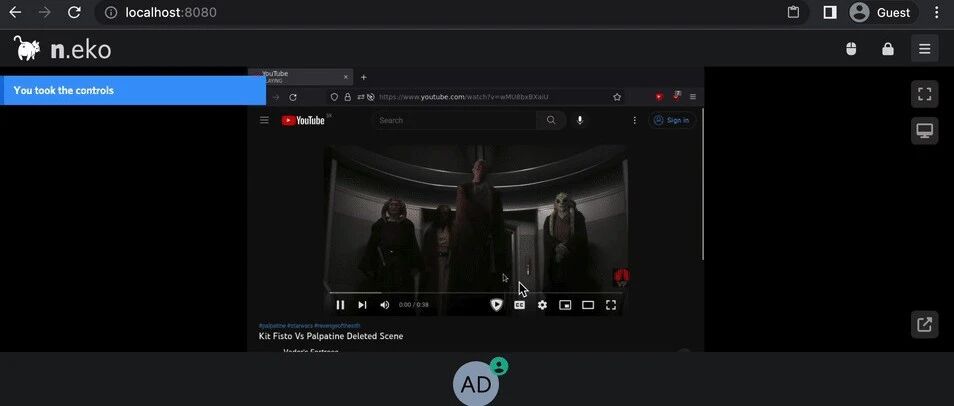954x406 pixels.
Task: Select the YouTube tab
Action: coord(301,77)
